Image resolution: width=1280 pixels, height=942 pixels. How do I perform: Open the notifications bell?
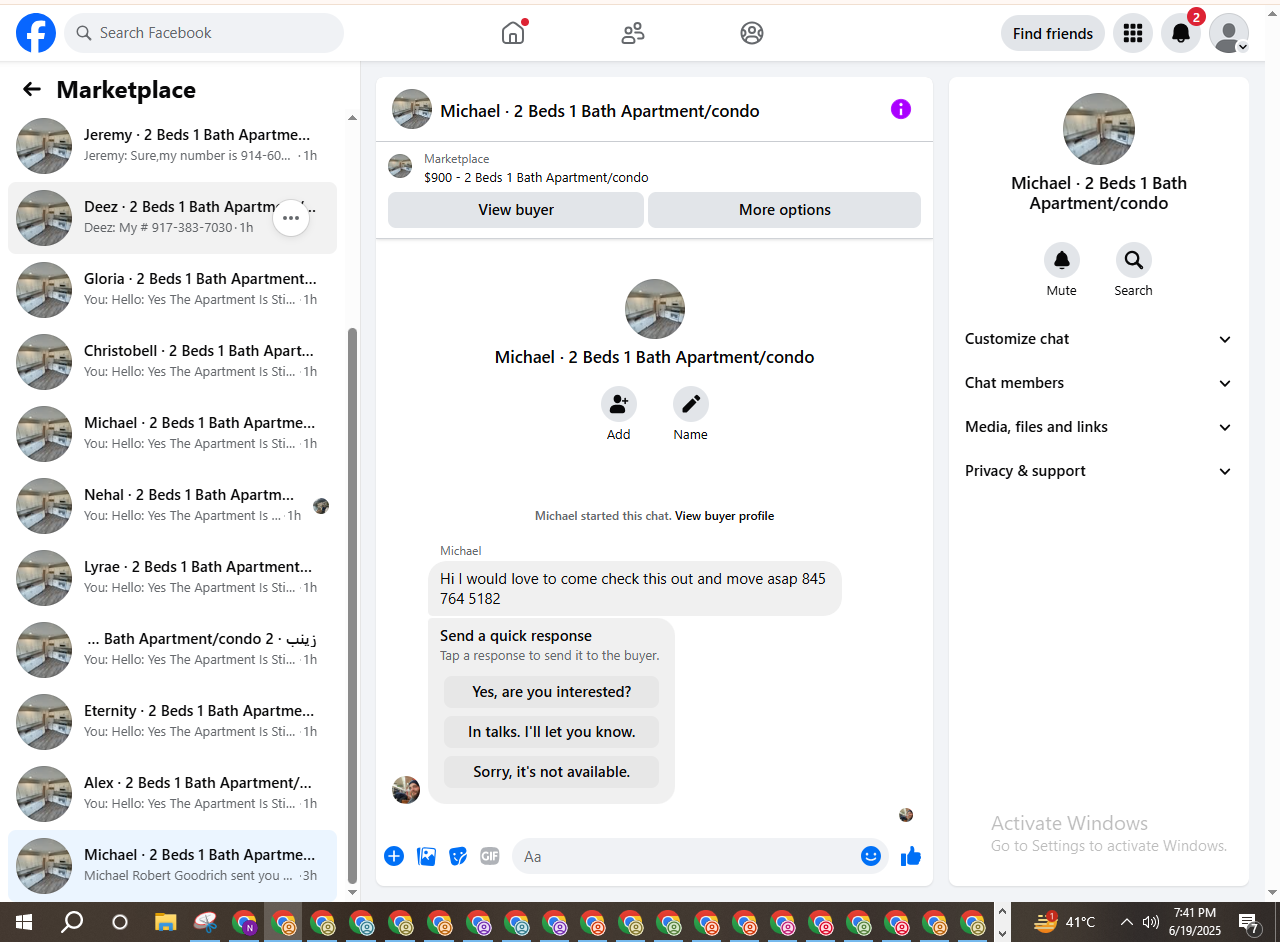point(1181,33)
